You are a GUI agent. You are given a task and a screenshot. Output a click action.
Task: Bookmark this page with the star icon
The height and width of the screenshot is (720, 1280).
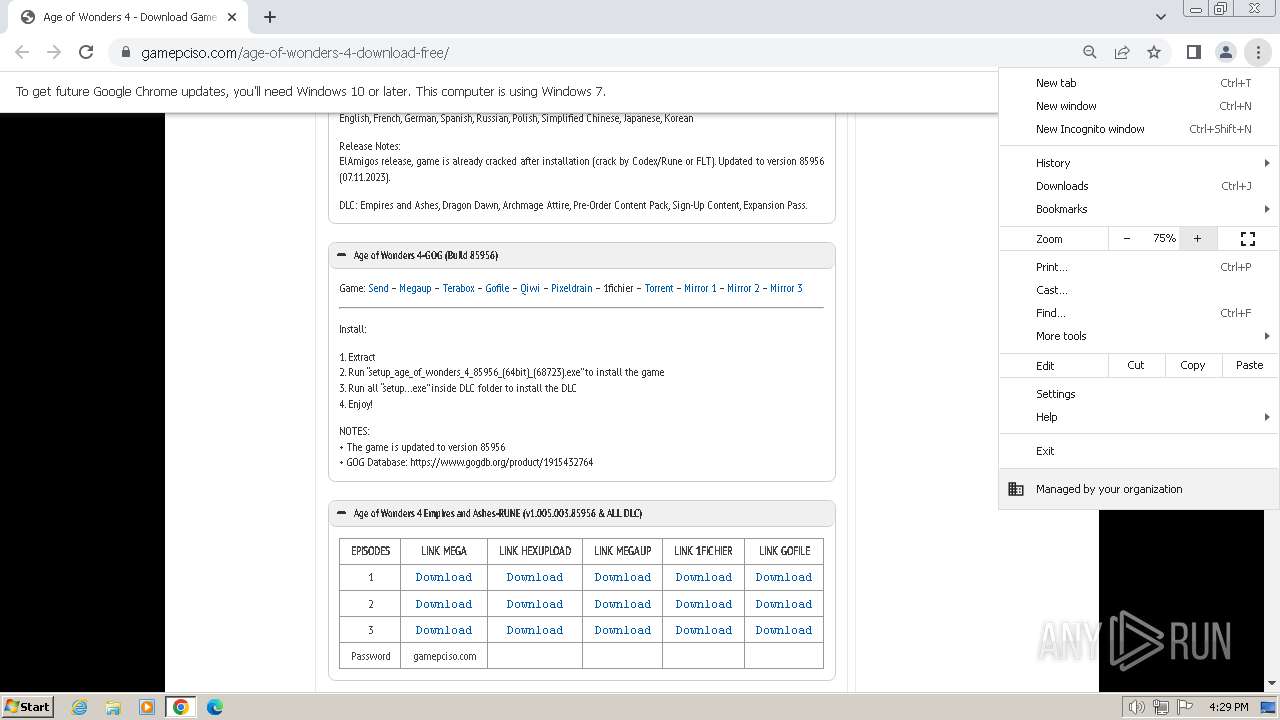tap(1154, 52)
